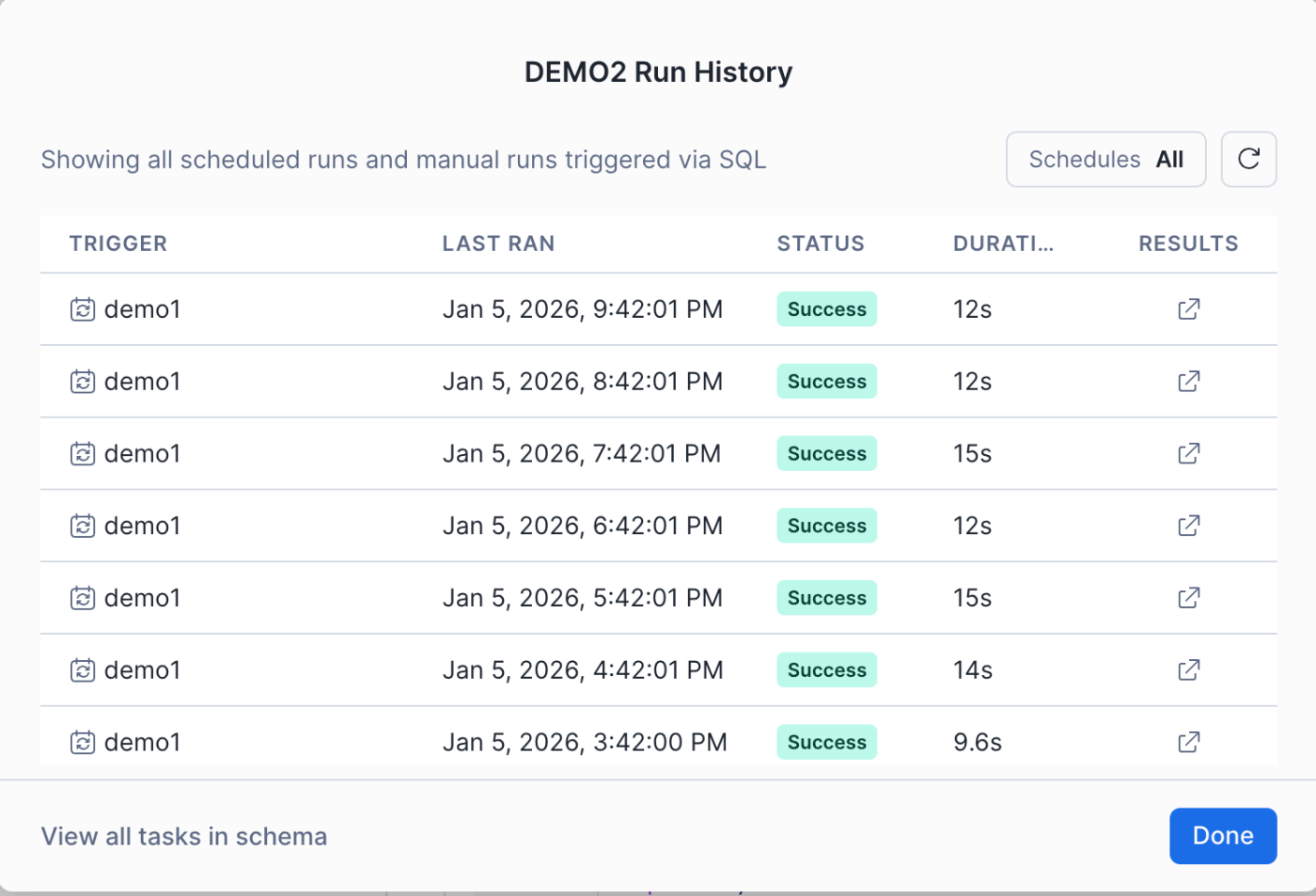Open results for the 9:42:01 PM run
Viewport: 1316px width, 896px height.
pos(1188,309)
